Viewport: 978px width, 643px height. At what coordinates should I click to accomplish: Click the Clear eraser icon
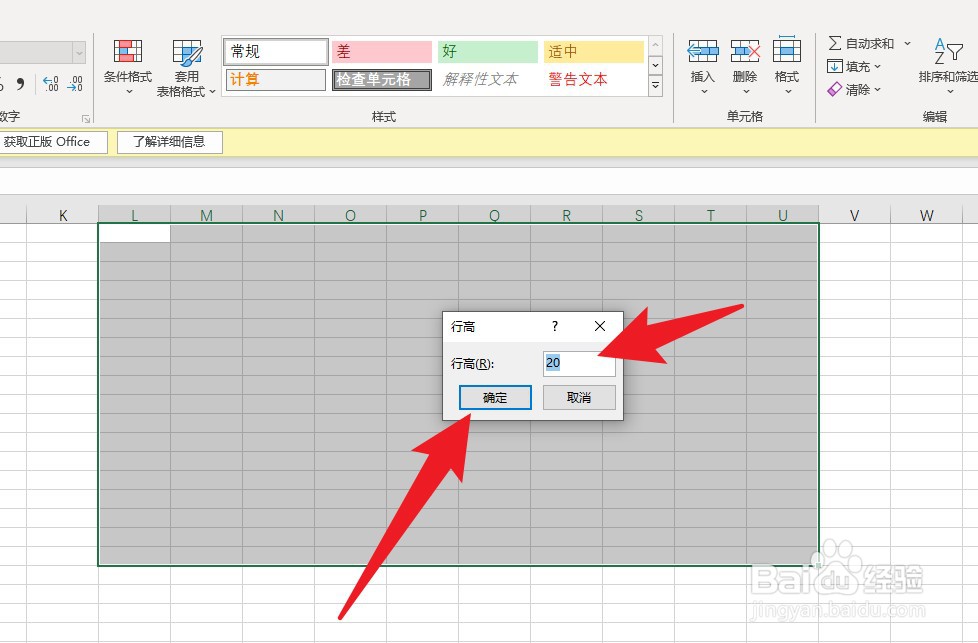[835, 89]
